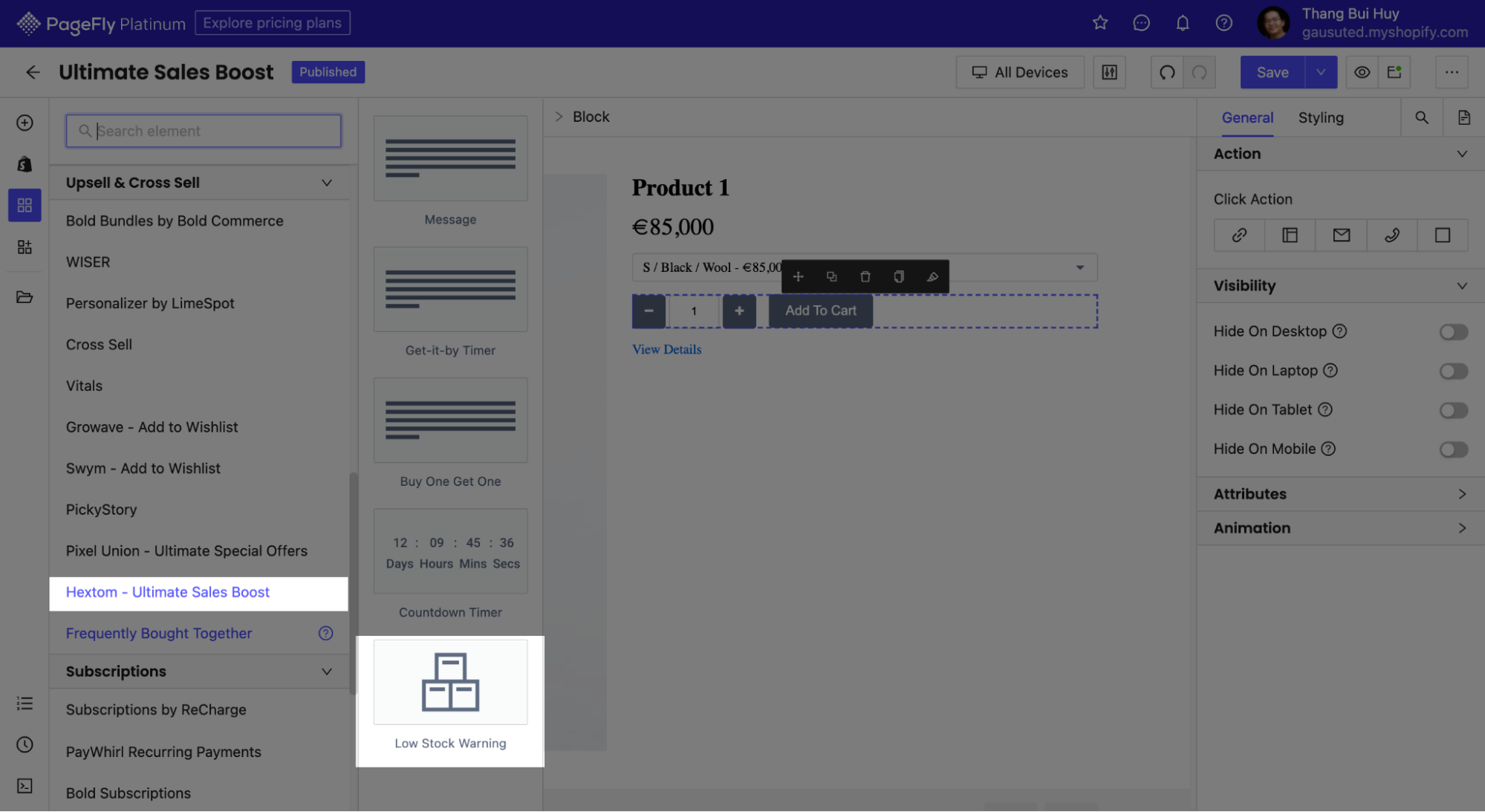The height and width of the screenshot is (812, 1485).
Task: Click the star favorite icon in header
Action: click(x=1100, y=23)
